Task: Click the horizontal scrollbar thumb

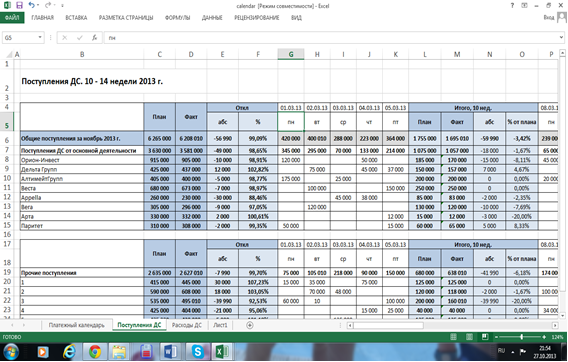Action: pyautogui.click(x=388, y=325)
